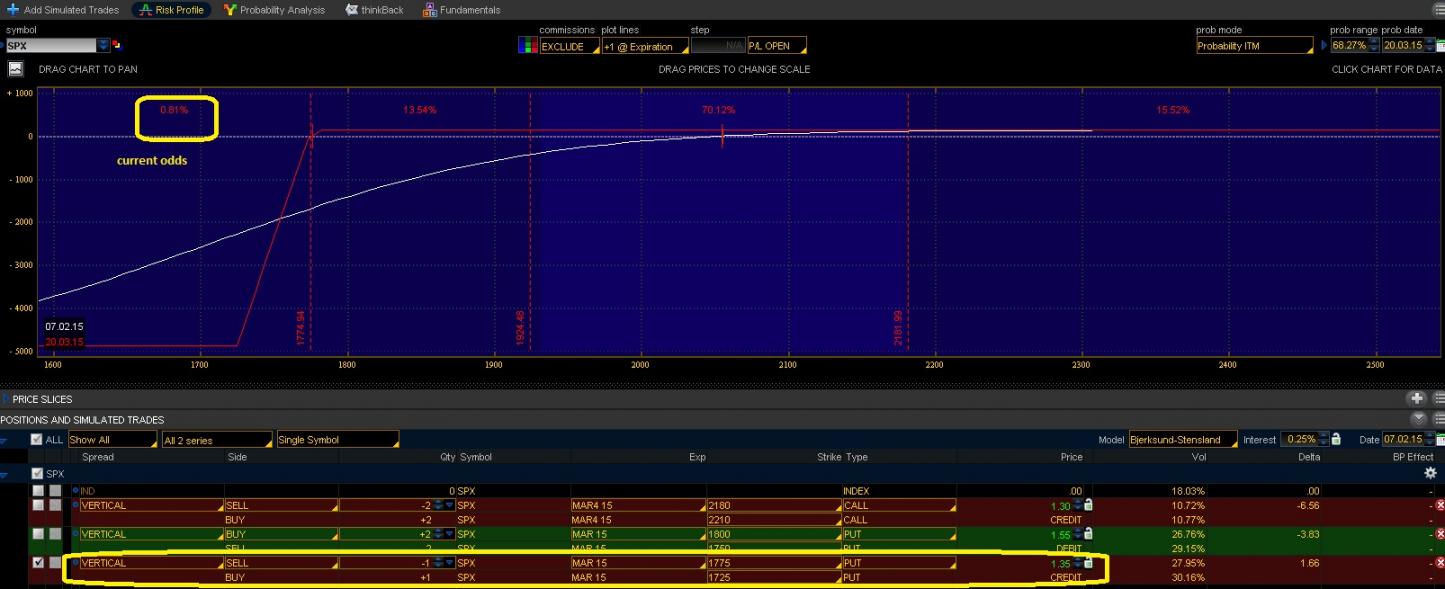Switch to Risk Profile tab

(171, 10)
